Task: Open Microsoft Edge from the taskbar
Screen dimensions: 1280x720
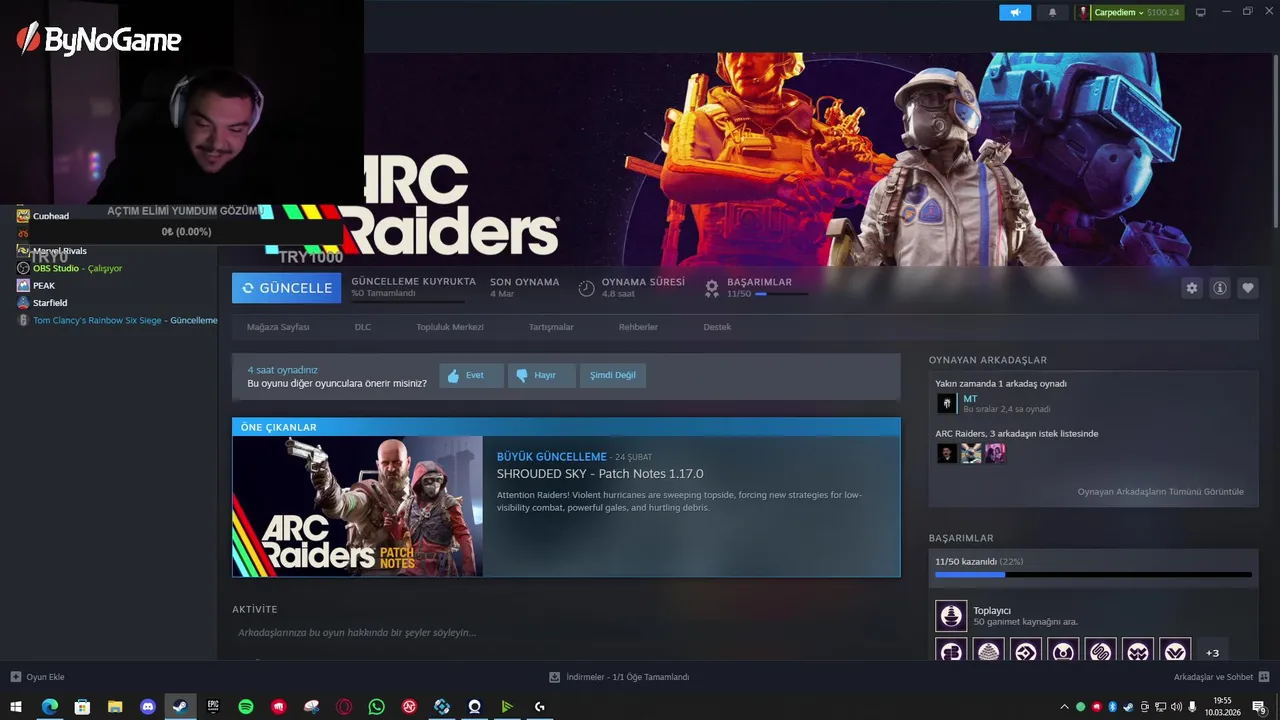Action: pyautogui.click(x=49, y=707)
